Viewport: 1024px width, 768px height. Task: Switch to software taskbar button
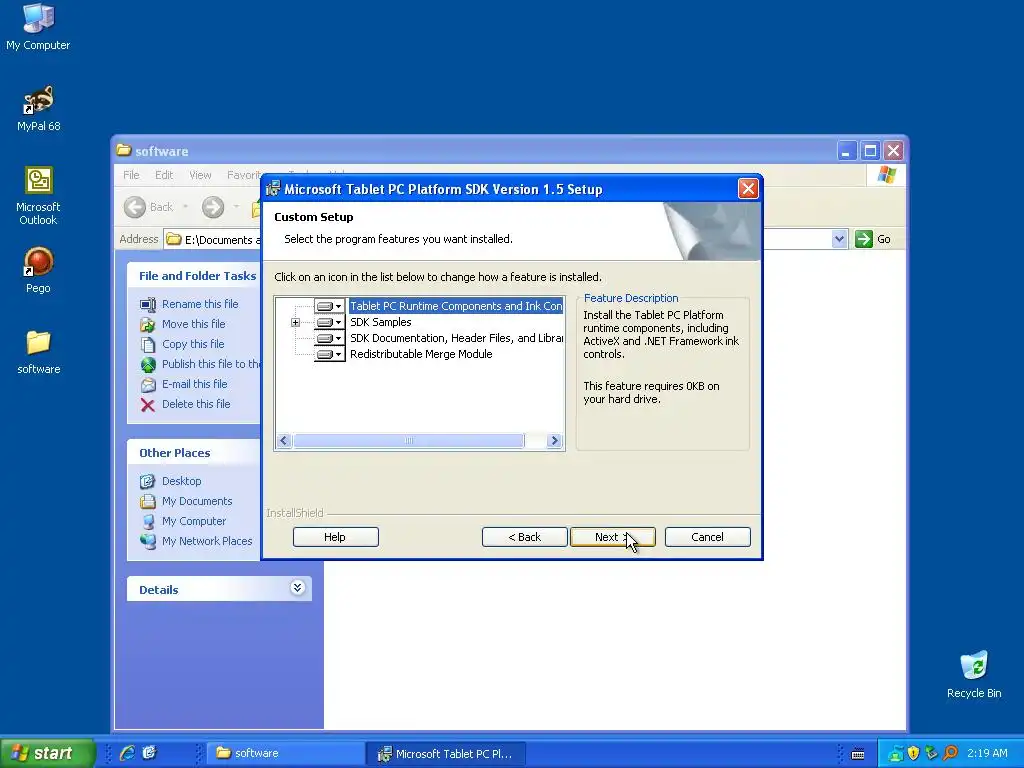point(285,753)
